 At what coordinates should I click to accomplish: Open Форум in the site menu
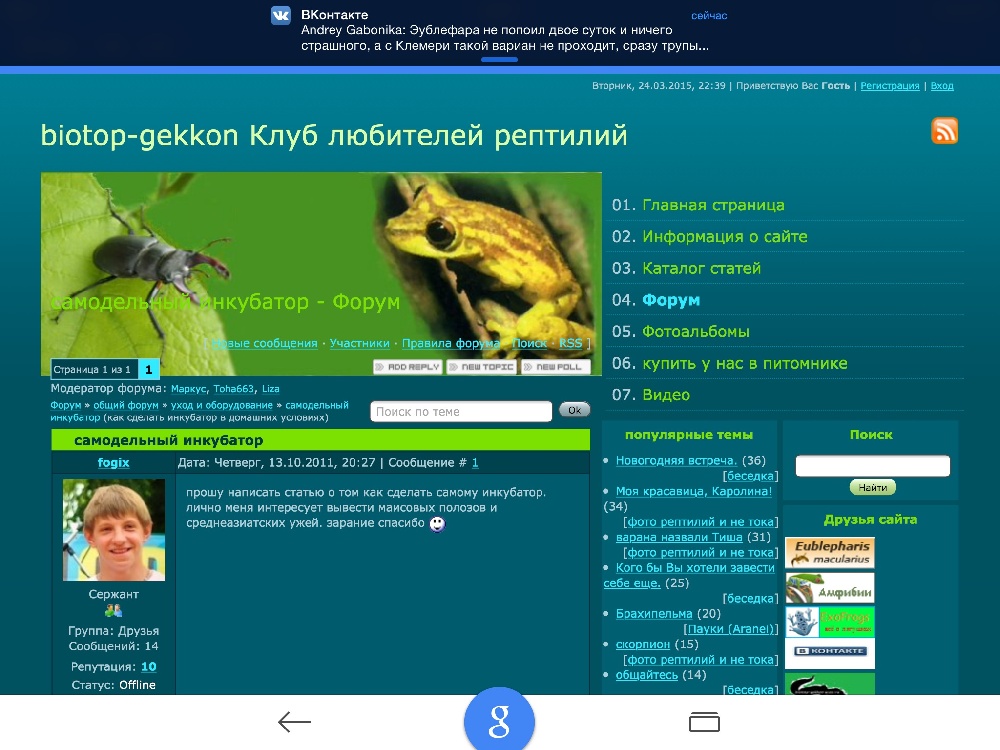tap(670, 300)
